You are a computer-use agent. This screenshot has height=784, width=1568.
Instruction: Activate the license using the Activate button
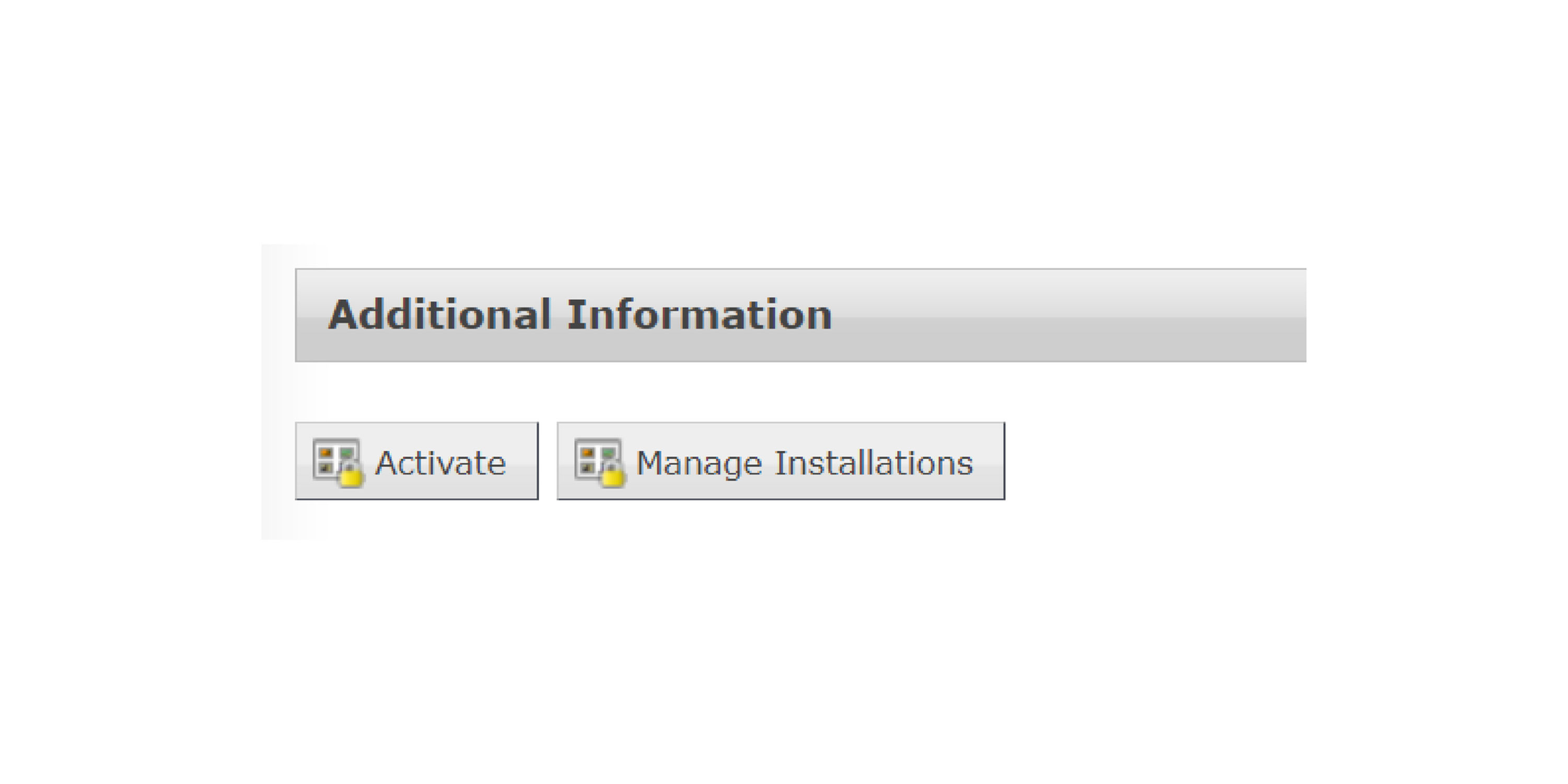(x=416, y=461)
